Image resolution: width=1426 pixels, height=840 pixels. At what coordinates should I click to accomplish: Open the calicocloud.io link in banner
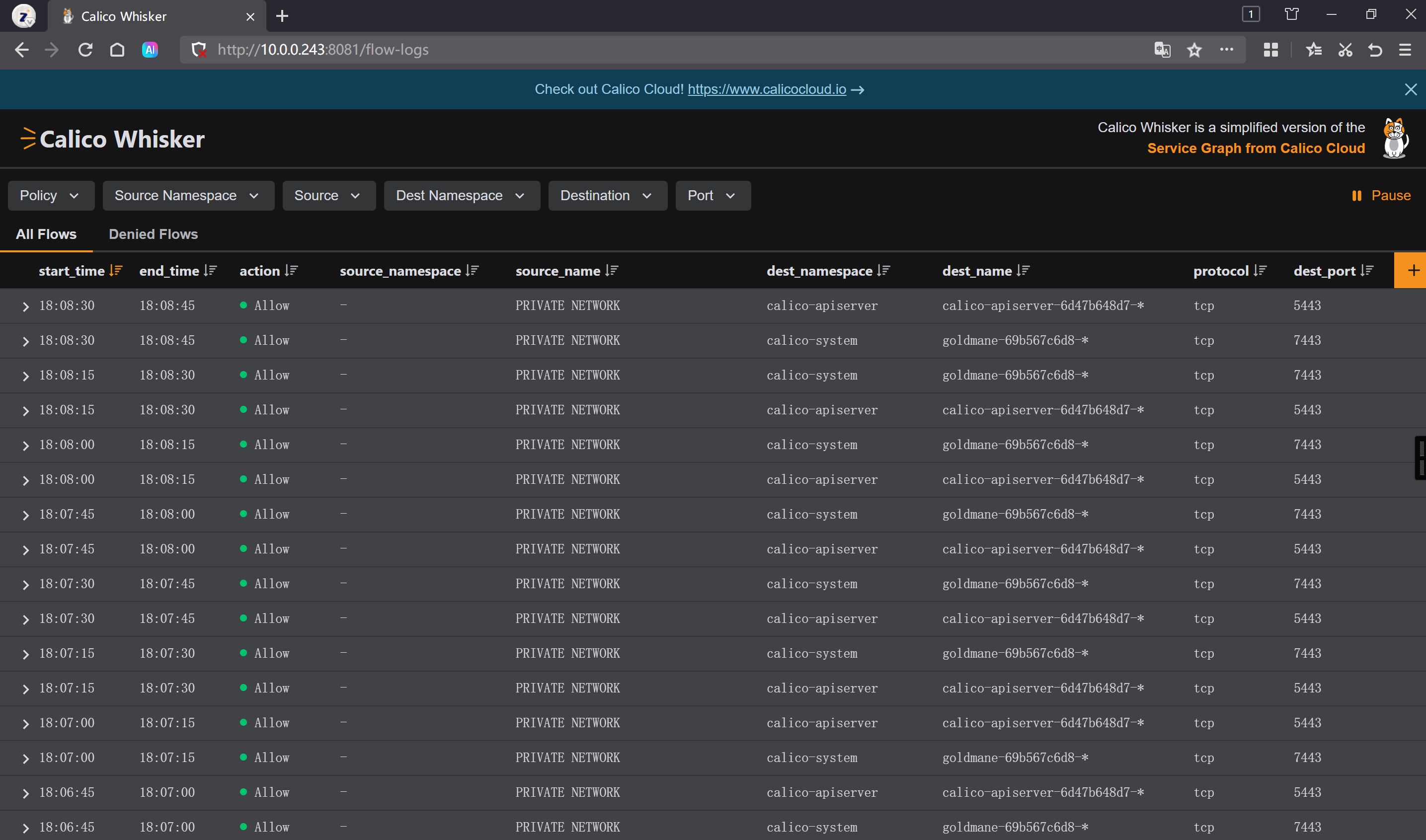click(x=766, y=89)
